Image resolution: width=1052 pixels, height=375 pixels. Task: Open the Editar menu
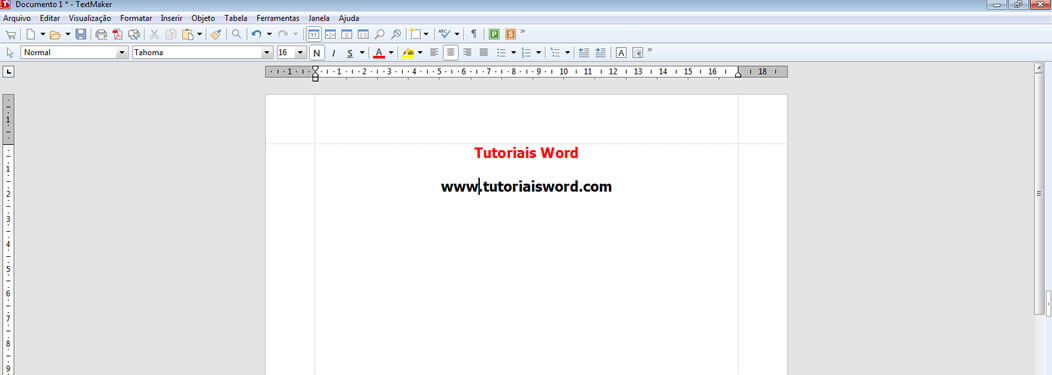[50, 18]
